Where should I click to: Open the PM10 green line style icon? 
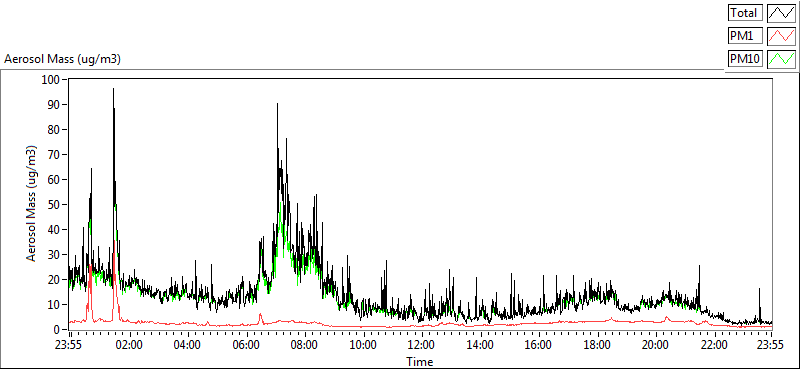click(x=782, y=59)
